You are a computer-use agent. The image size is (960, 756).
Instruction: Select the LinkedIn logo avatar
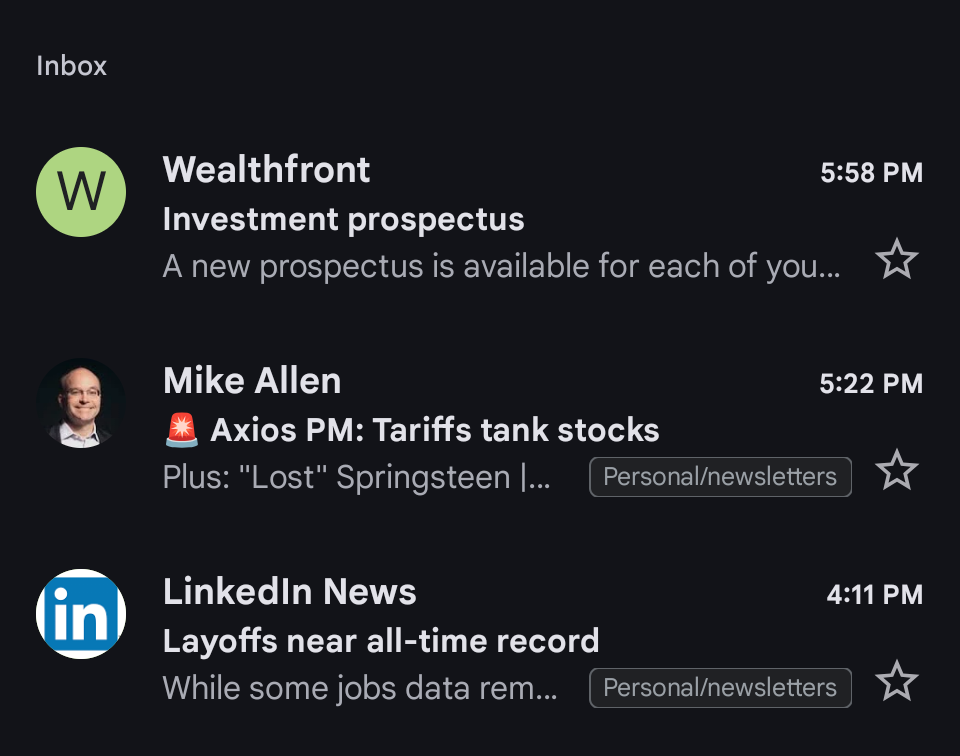coord(81,614)
